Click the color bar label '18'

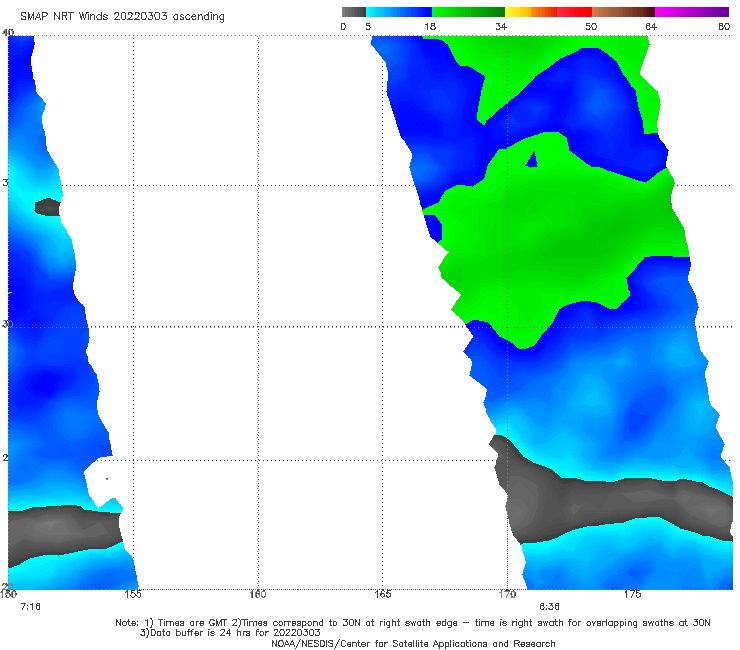(x=430, y=27)
